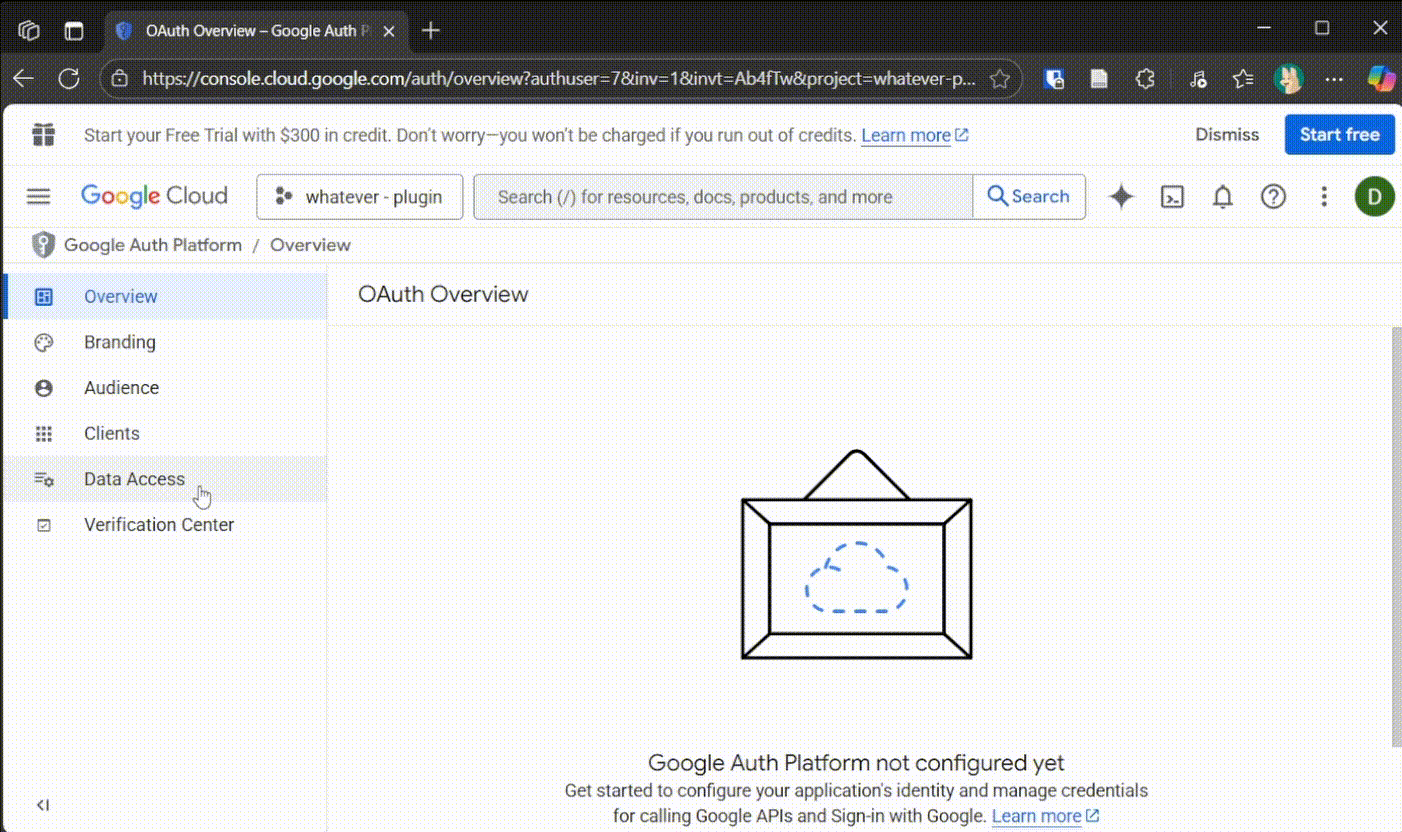Viewport: 1402px width, 832px height.
Task: Click the Verification Center checkbox icon
Action: pyautogui.click(x=43, y=525)
